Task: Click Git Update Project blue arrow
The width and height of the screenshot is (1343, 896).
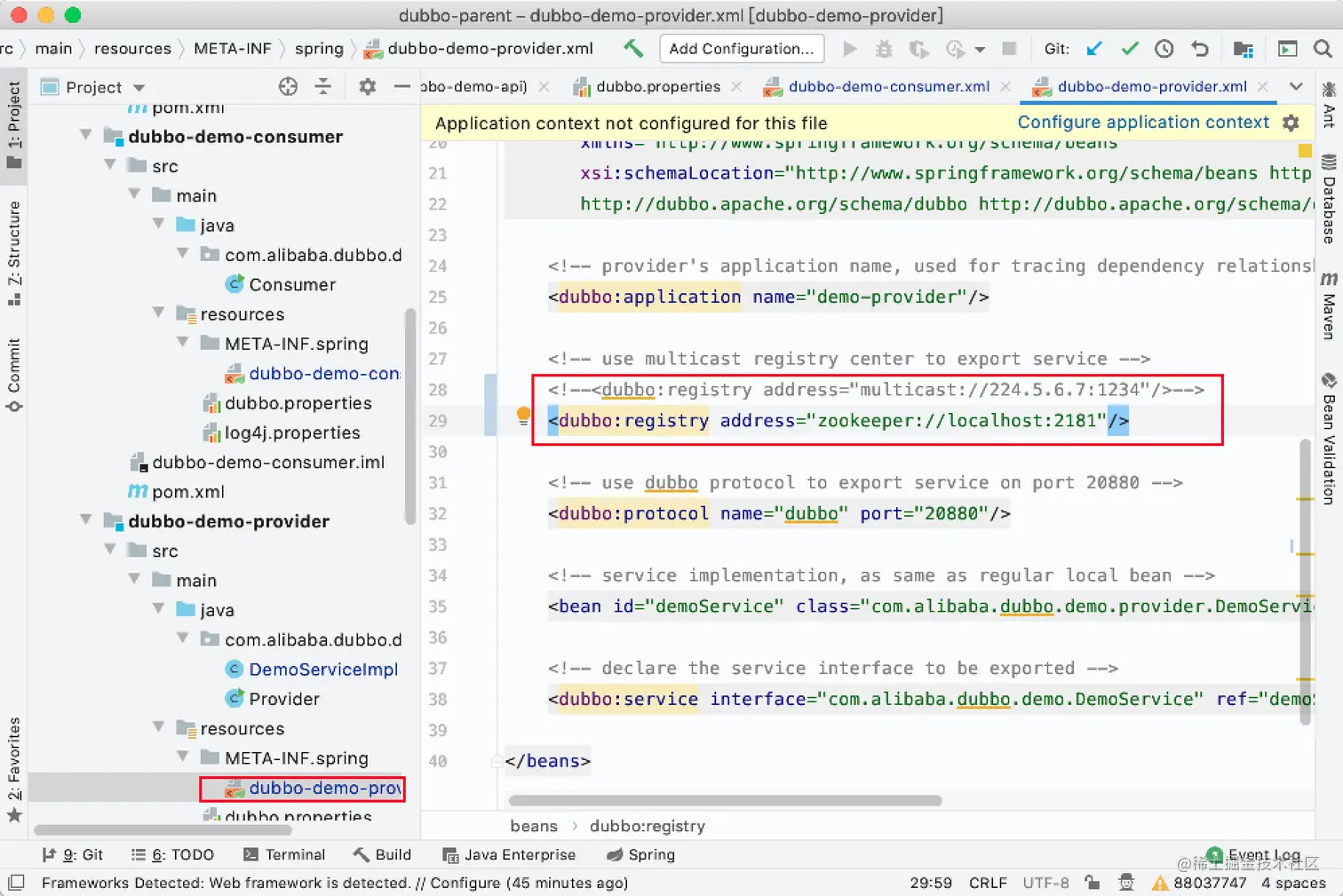Action: [1094, 49]
